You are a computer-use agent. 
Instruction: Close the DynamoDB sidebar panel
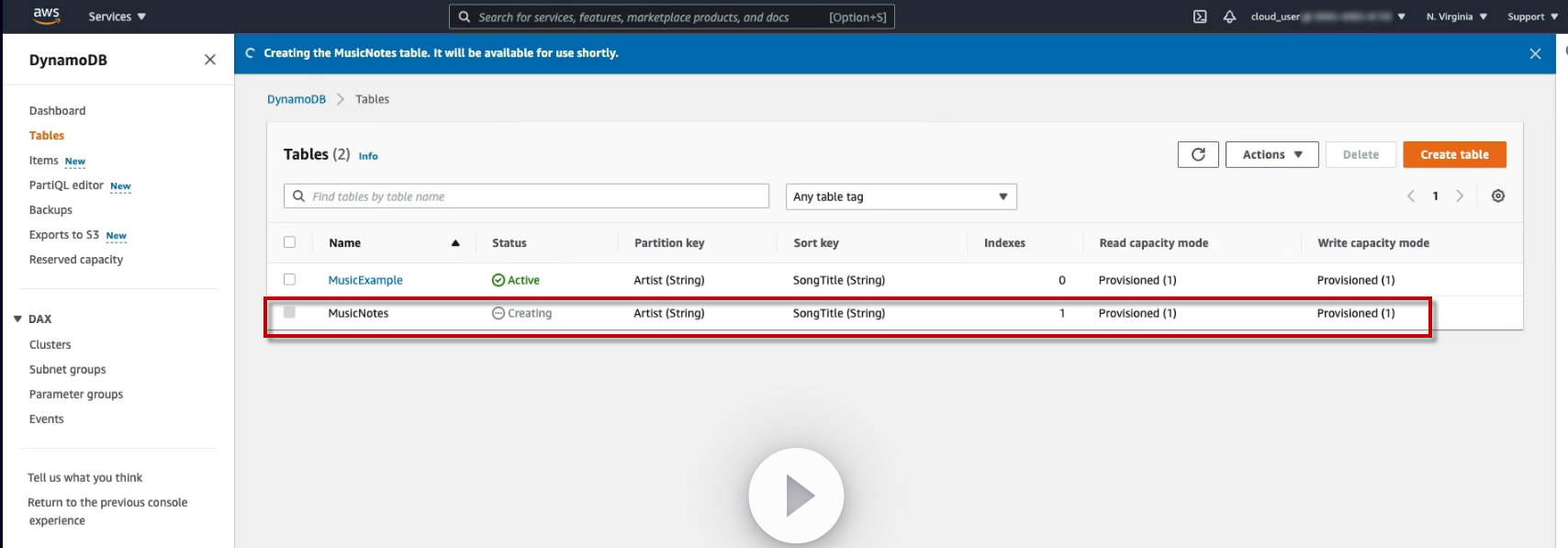(x=210, y=60)
